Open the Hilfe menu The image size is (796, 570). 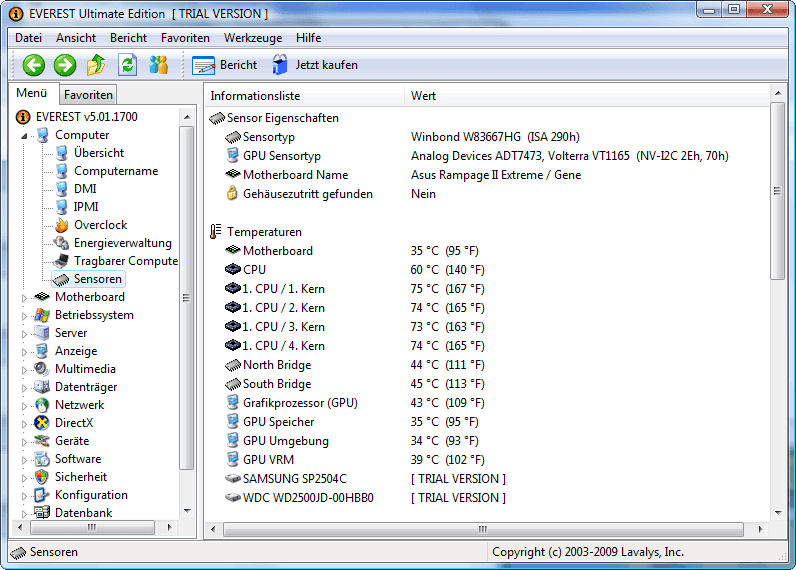(x=309, y=38)
